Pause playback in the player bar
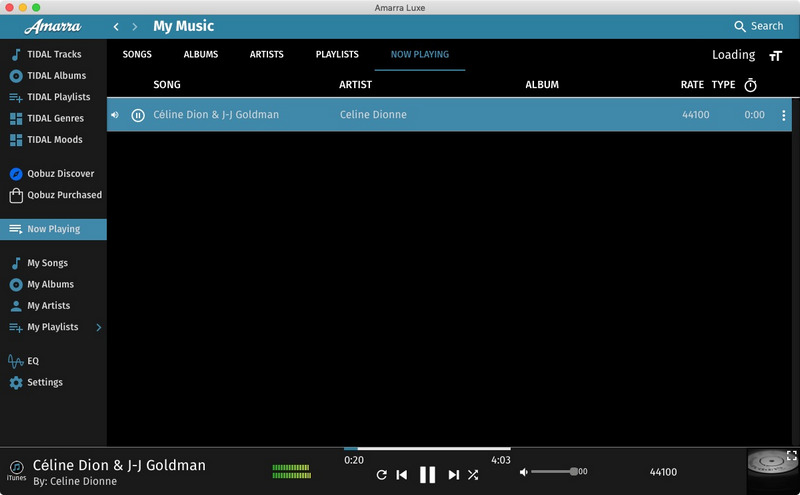Image resolution: width=800 pixels, height=495 pixels. tap(428, 475)
